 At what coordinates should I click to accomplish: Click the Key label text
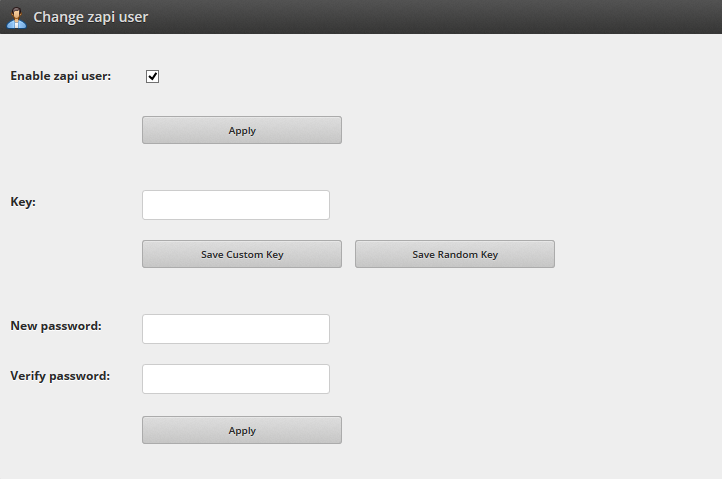23,202
